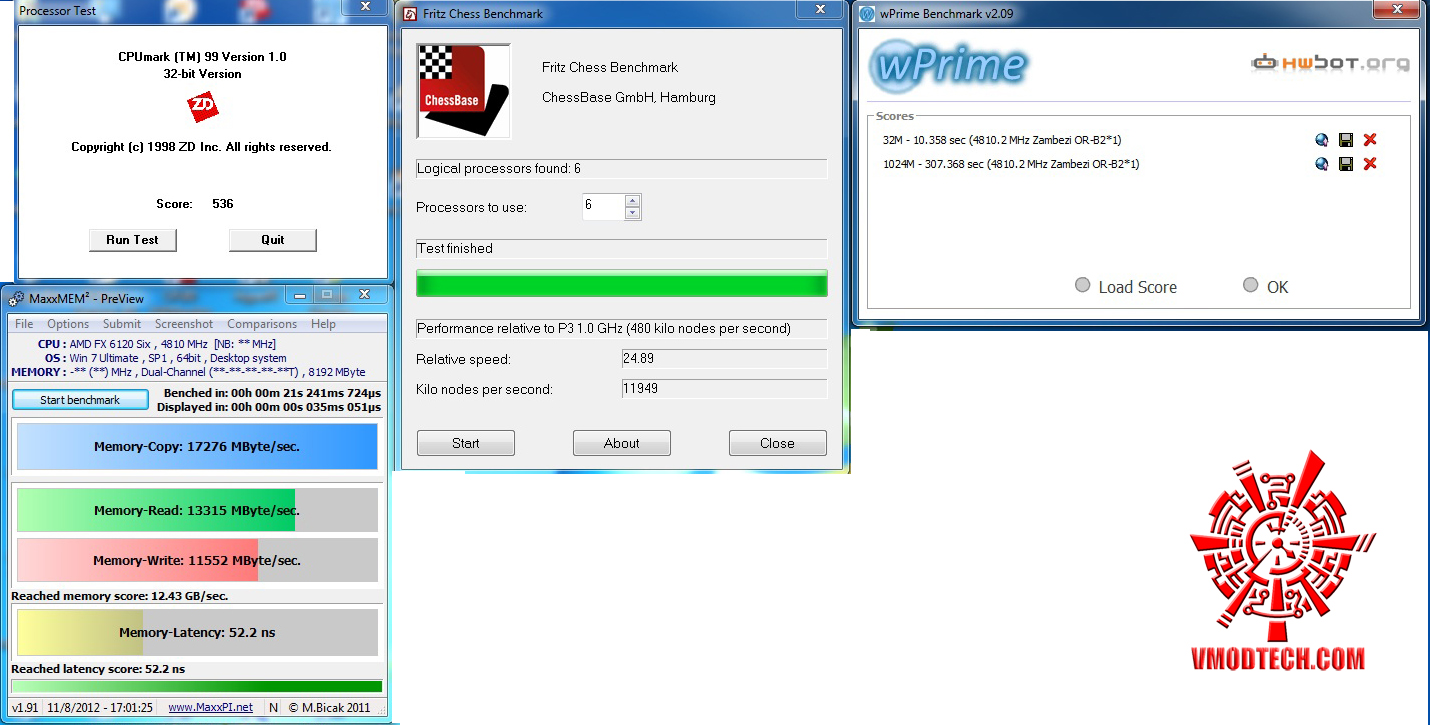Screen dimensions: 1430x725
Task: Save the 32M wPrime score to disk
Action: click(x=1346, y=140)
